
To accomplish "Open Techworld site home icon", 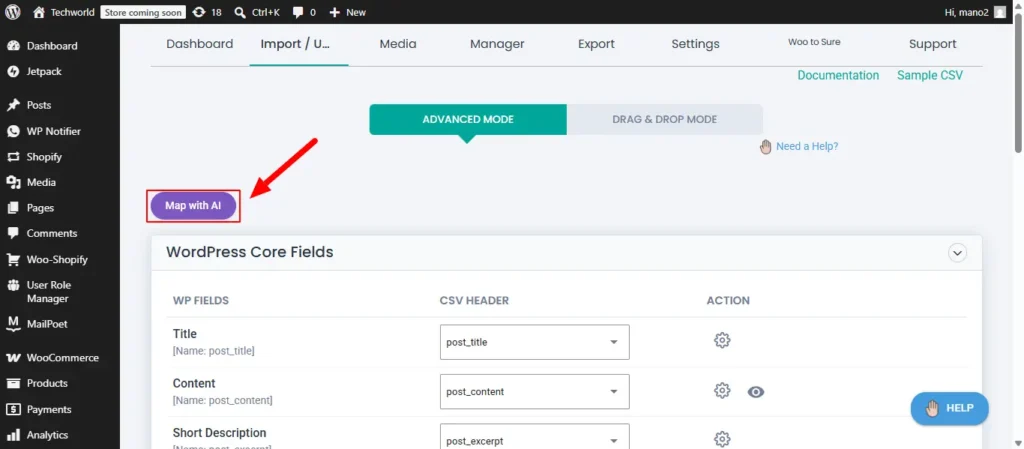I will (x=39, y=12).
